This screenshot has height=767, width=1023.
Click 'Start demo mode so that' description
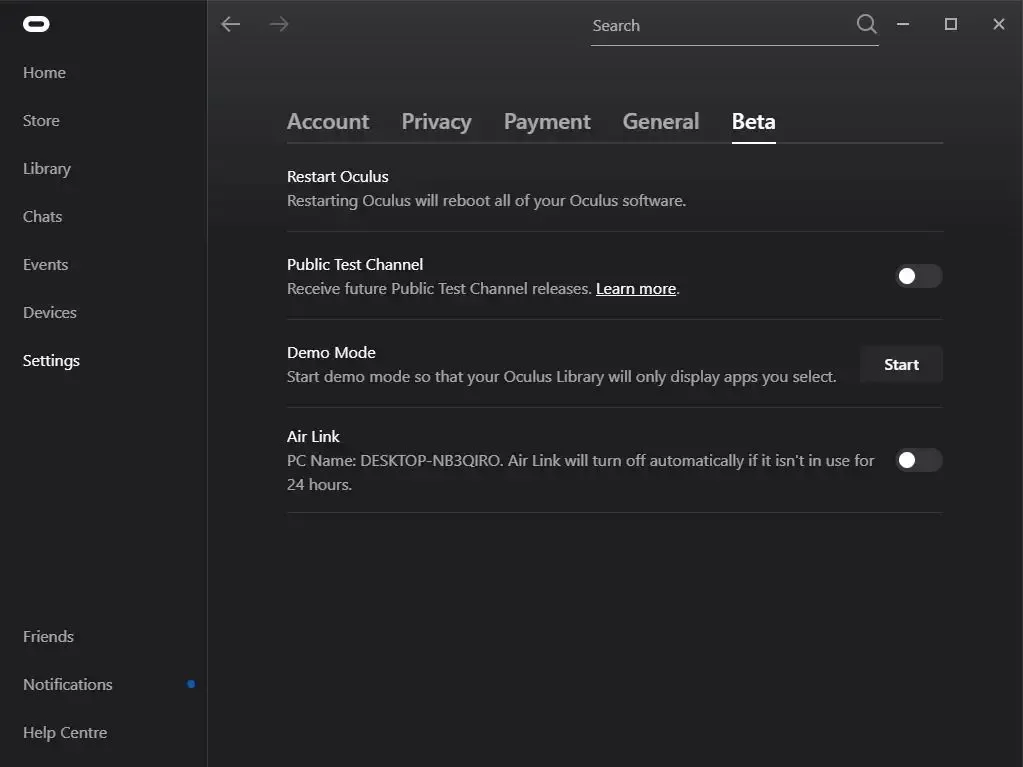[x=562, y=377]
